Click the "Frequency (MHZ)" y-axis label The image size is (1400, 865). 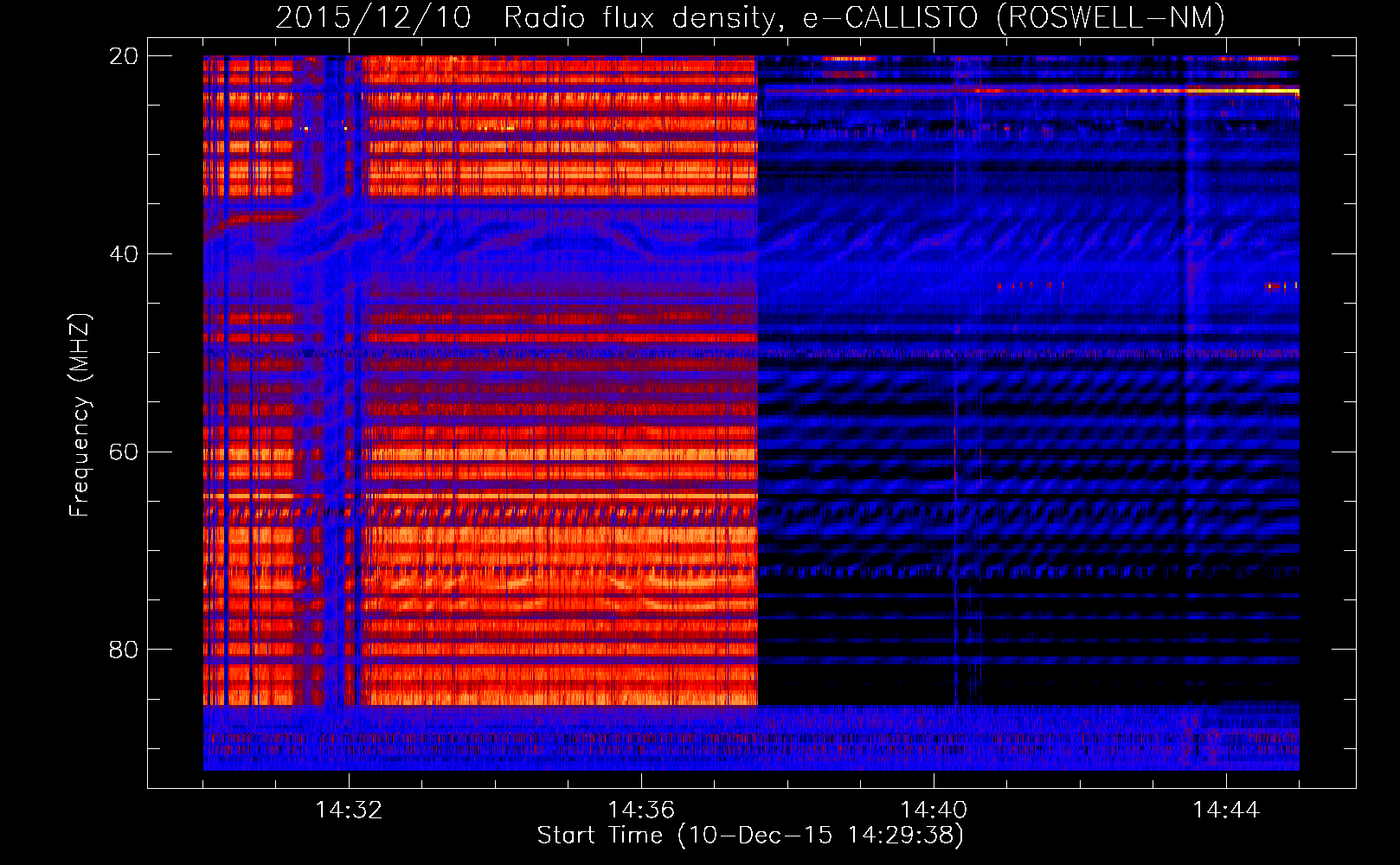point(80,415)
